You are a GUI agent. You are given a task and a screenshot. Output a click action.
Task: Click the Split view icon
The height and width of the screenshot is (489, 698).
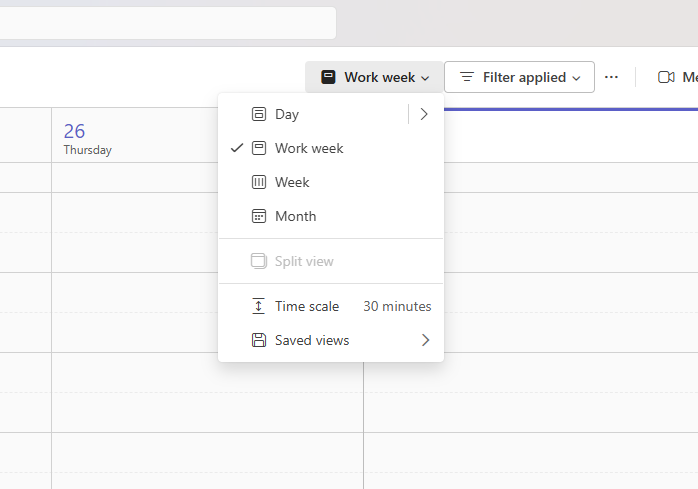pos(259,261)
